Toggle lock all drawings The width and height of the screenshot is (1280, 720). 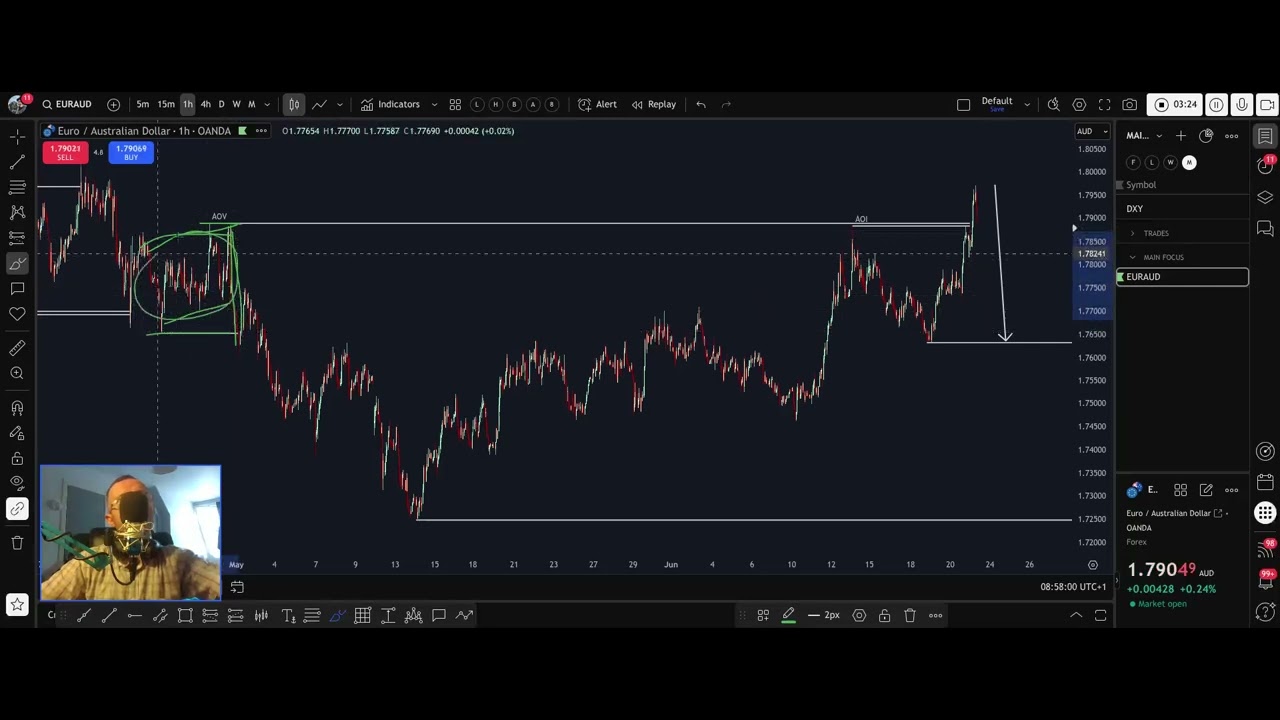pyautogui.click(x=17, y=459)
